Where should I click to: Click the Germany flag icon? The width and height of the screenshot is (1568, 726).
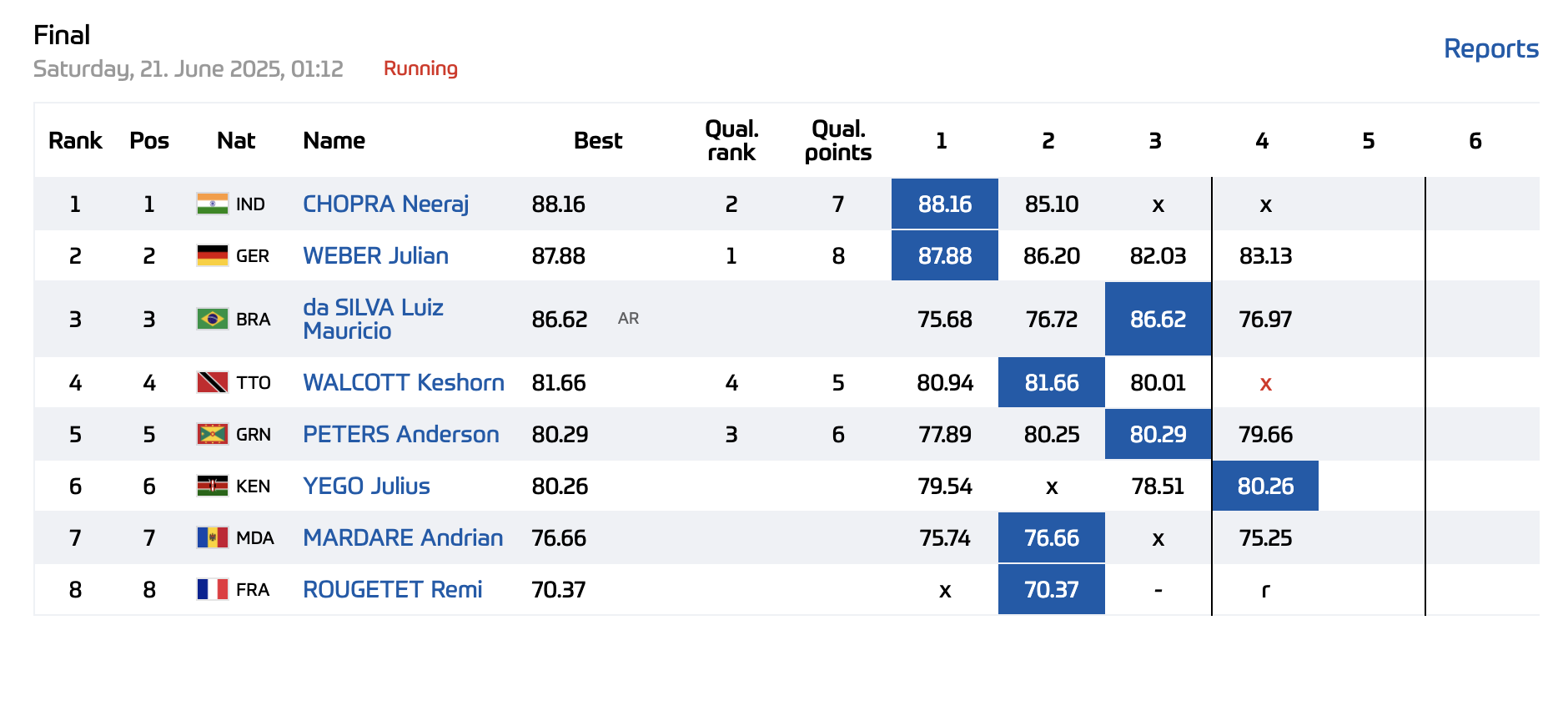[212, 255]
